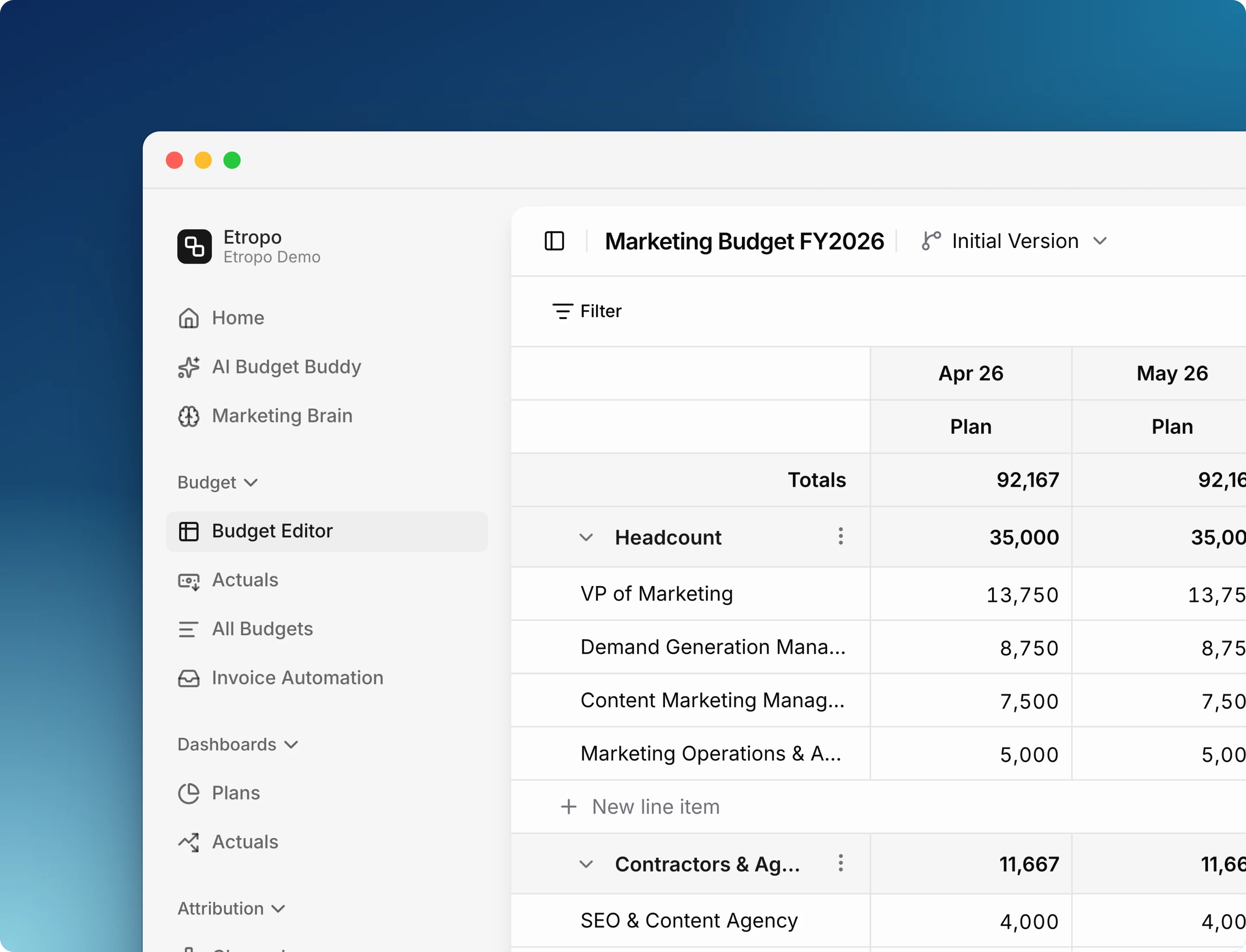Collapse the Dashboards sidebar section
This screenshot has width=1246, height=952.
(x=238, y=744)
